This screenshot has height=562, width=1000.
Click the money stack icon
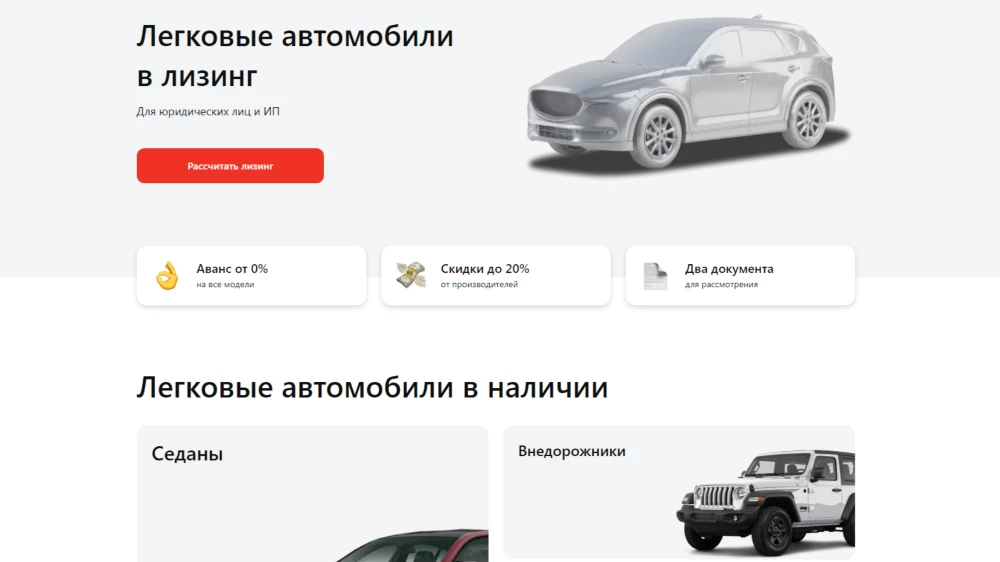point(411,275)
